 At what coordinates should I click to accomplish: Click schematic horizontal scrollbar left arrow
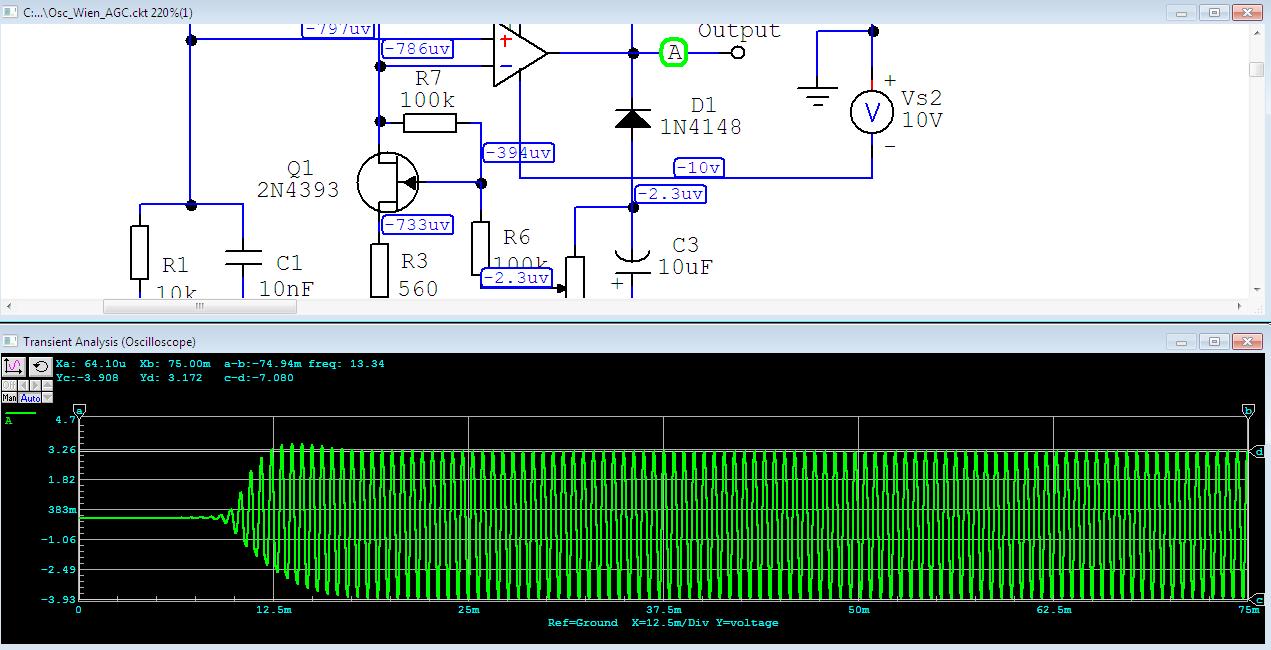[9, 305]
